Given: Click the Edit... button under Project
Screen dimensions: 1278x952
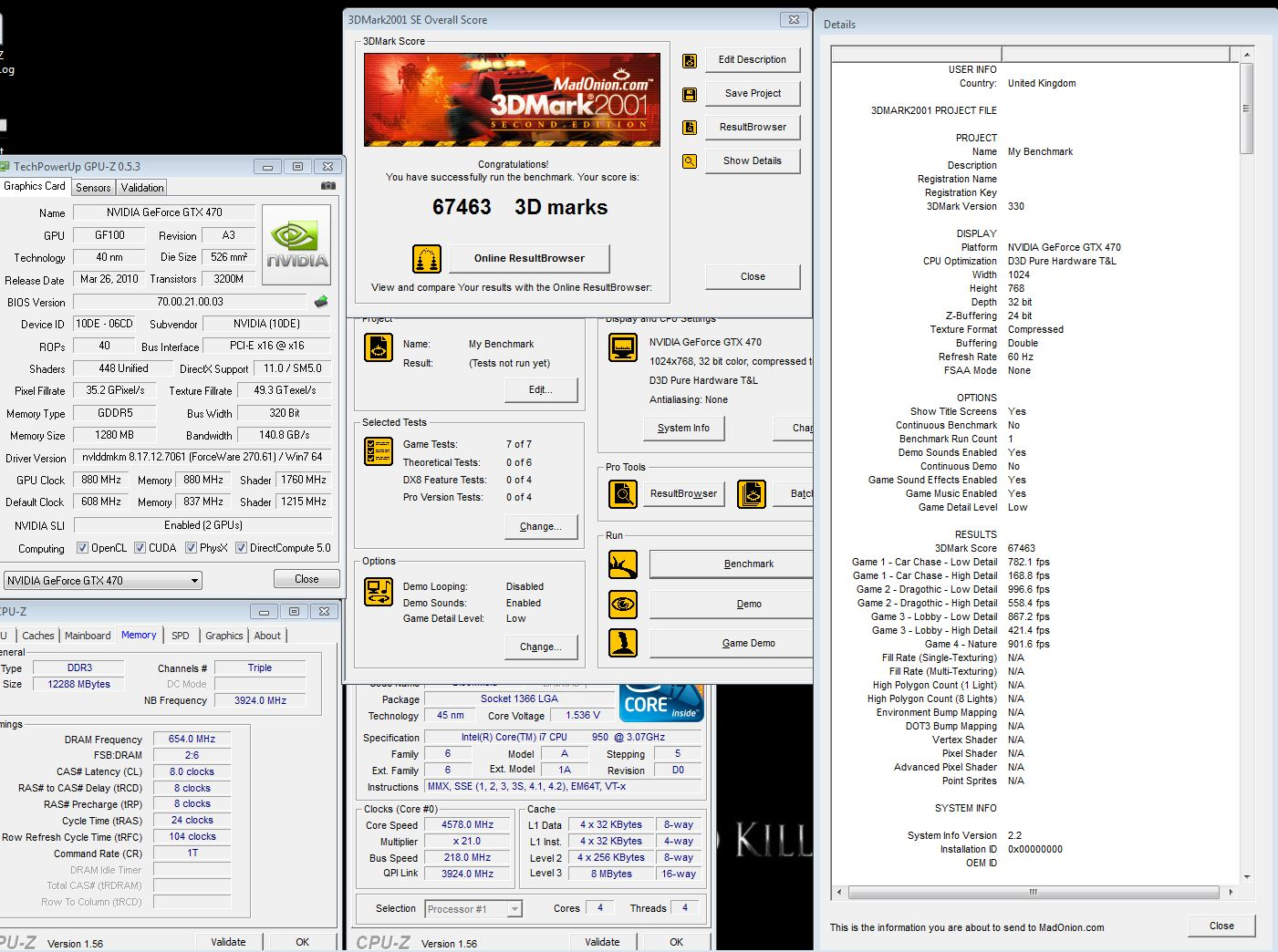Looking at the screenshot, I should pyautogui.click(x=541, y=390).
